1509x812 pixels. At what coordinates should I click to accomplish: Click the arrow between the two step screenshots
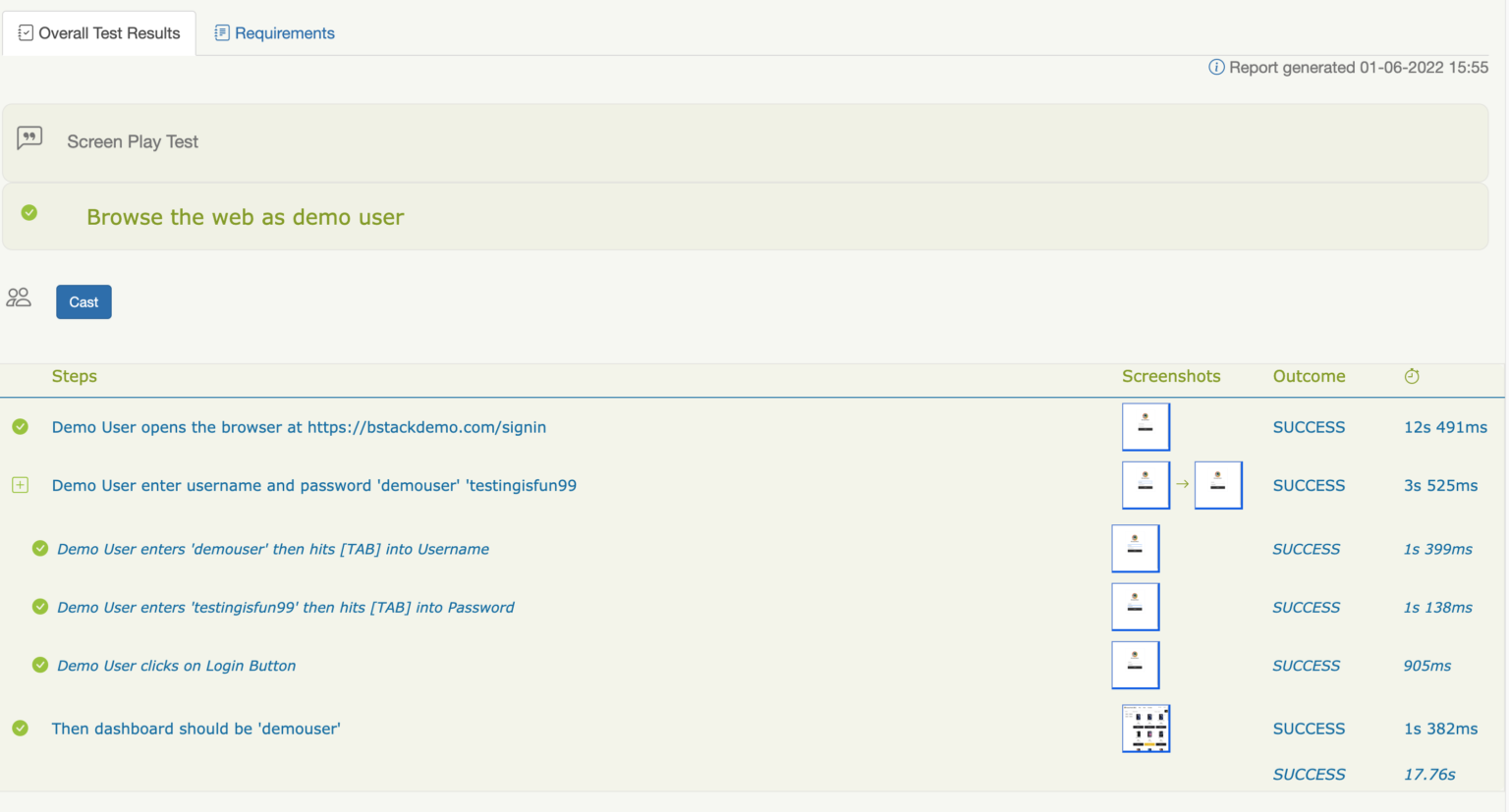(x=1183, y=484)
